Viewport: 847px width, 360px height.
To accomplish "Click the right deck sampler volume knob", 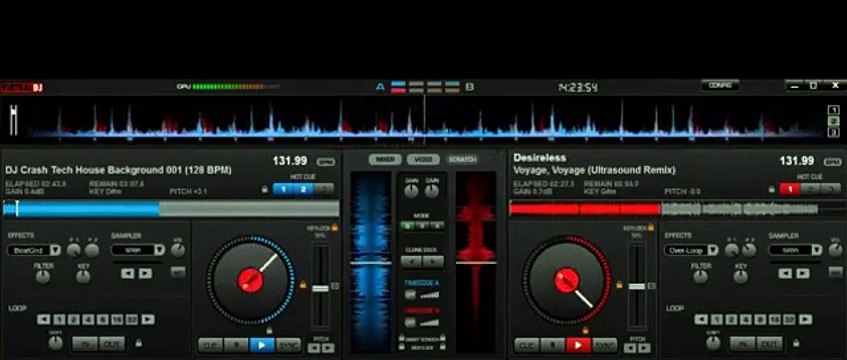I will click(x=835, y=250).
